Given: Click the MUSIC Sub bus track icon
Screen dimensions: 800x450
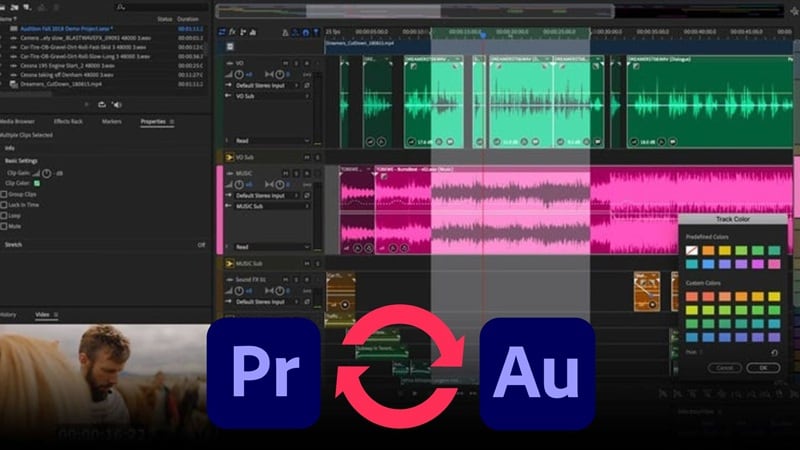Looking at the screenshot, I should point(229,263).
